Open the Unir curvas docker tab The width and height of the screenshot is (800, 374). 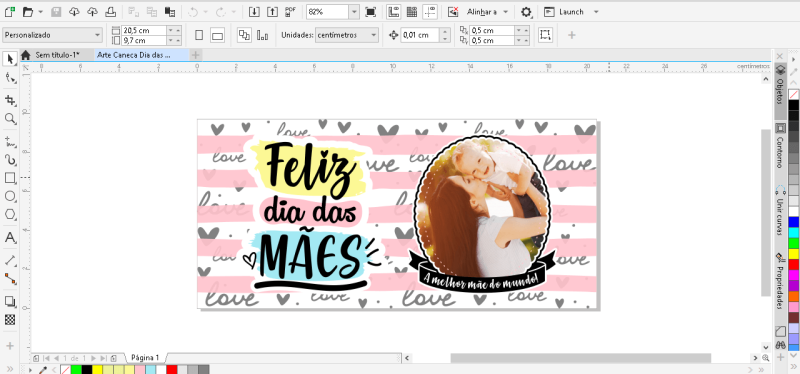tap(780, 210)
